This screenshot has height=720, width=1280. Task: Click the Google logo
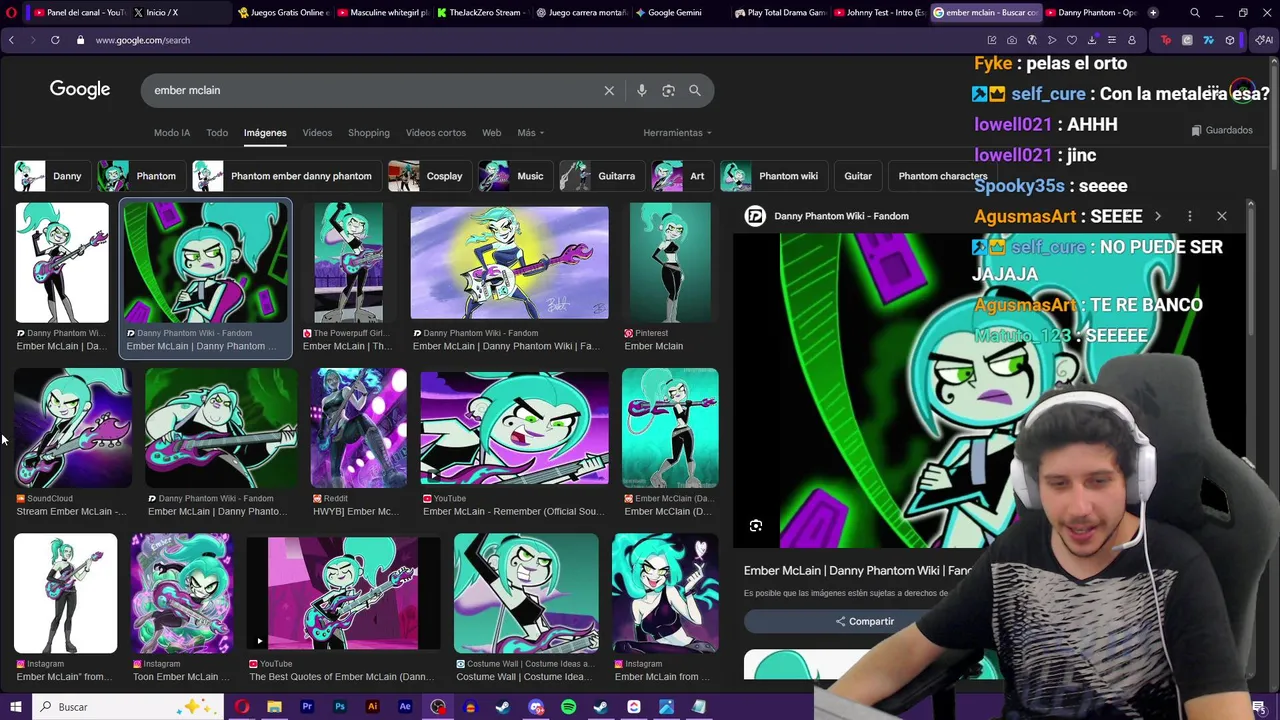click(x=80, y=90)
